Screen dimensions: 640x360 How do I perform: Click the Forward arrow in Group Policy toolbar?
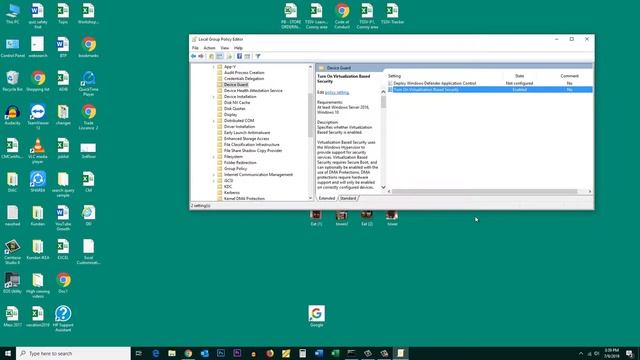[201, 56]
